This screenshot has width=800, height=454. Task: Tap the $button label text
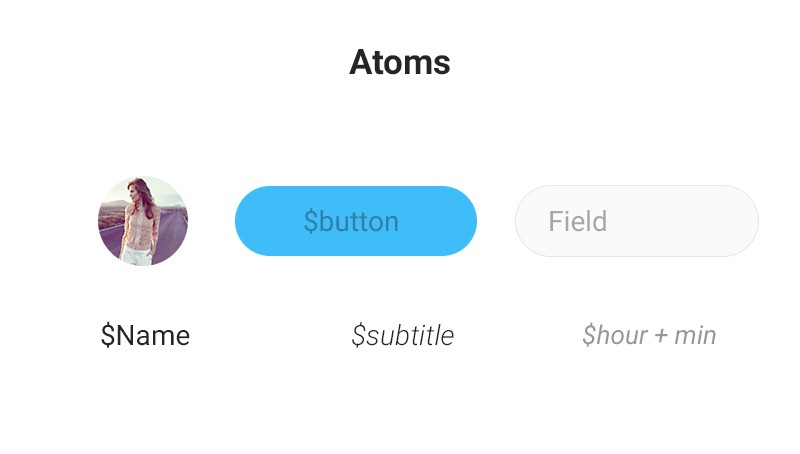pyautogui.click(x=351, y=222)
